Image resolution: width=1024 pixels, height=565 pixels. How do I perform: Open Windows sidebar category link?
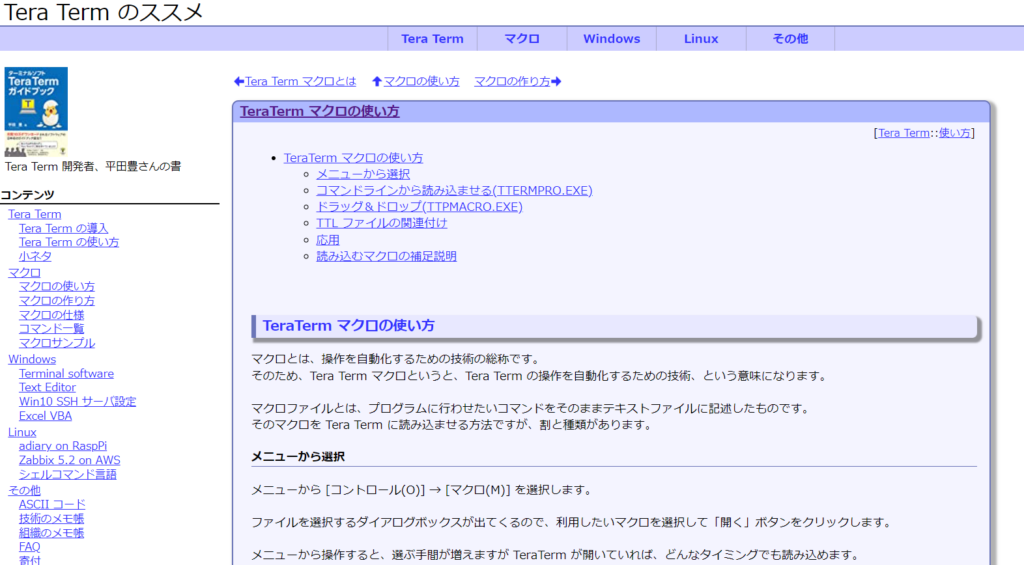[x=32, y=359]
